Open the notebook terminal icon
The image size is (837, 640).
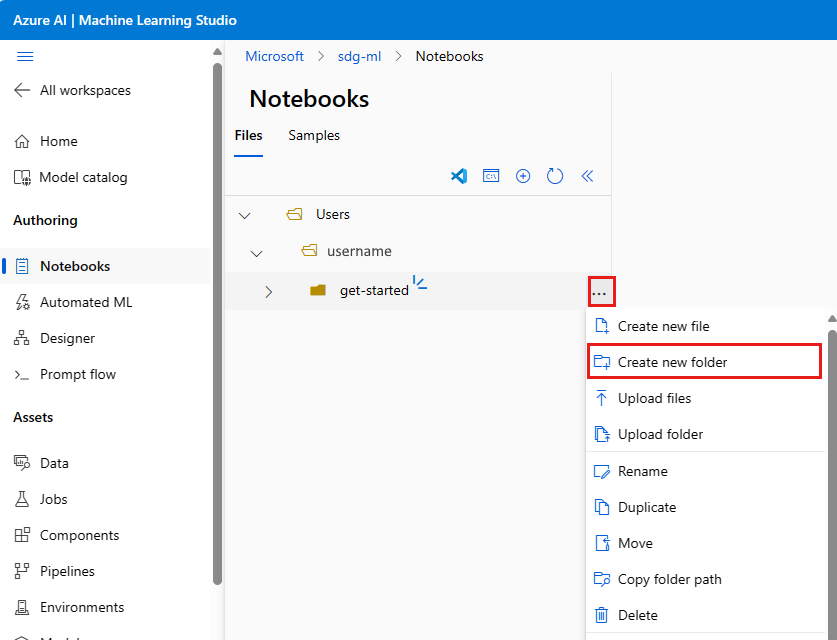tap(491, 176)
